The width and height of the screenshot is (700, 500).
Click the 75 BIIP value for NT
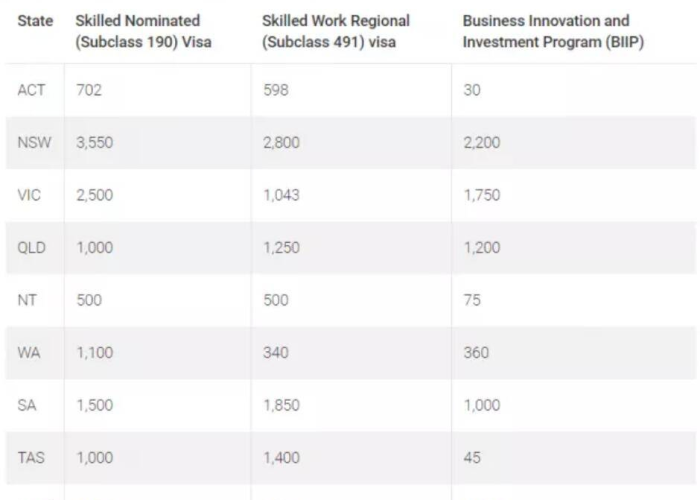coord(472,300)
